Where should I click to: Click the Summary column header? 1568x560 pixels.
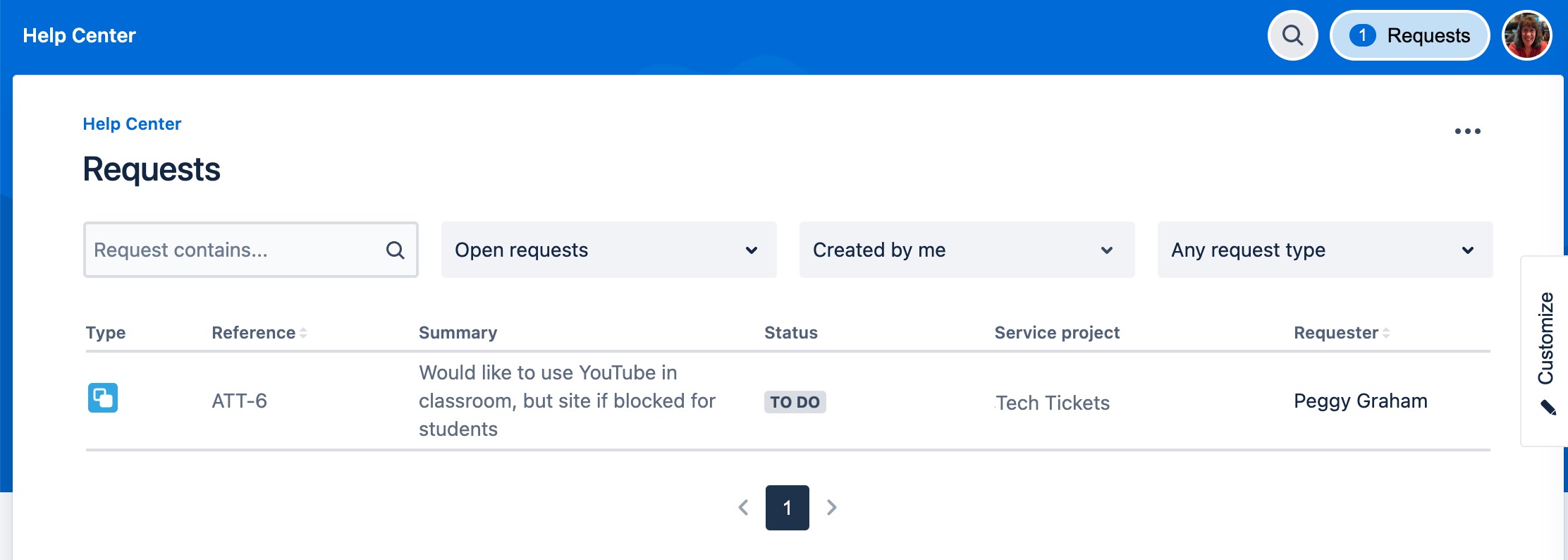coord(458,333)
